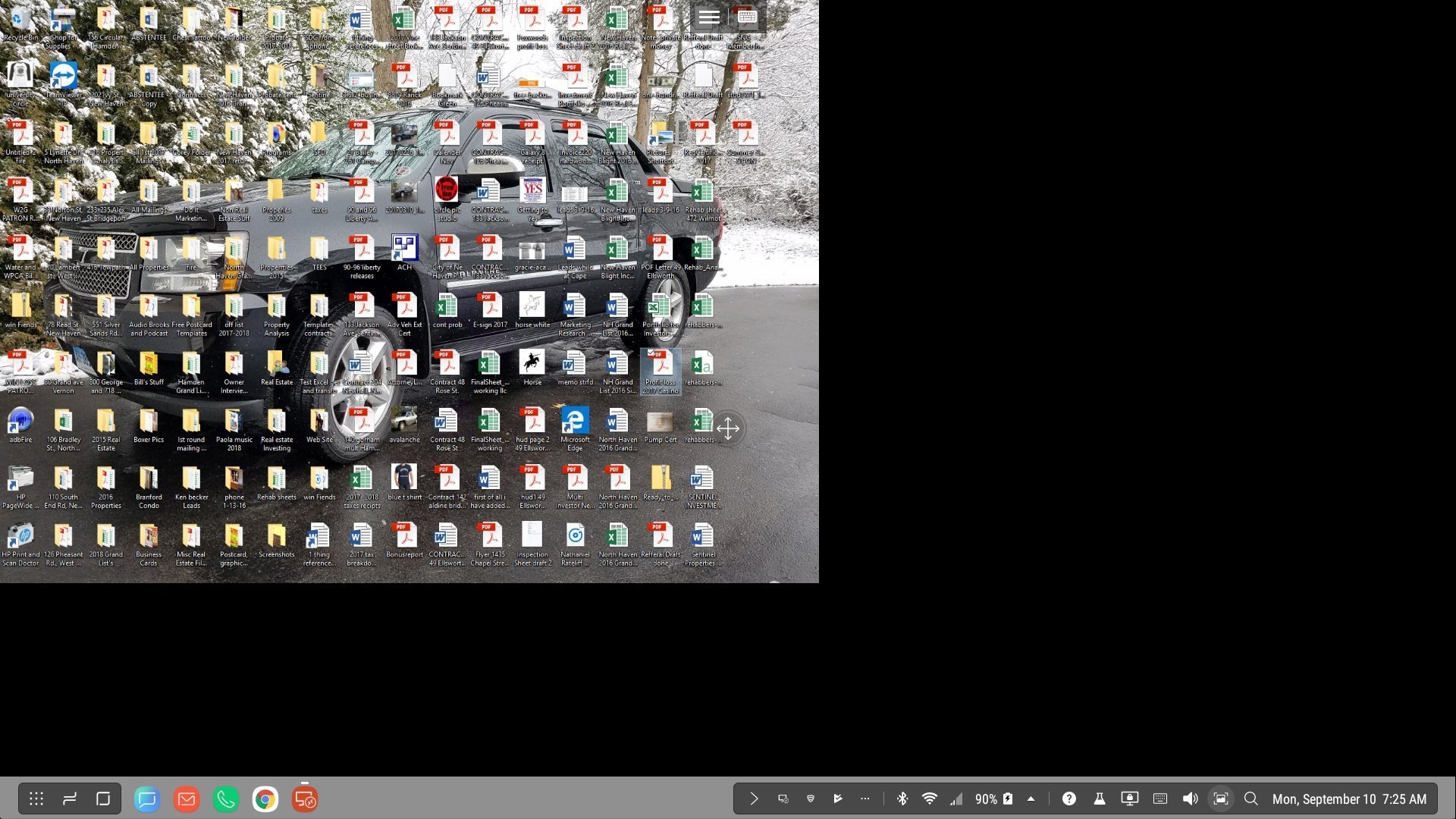Open the help question mark icon

pos(1069,799)
